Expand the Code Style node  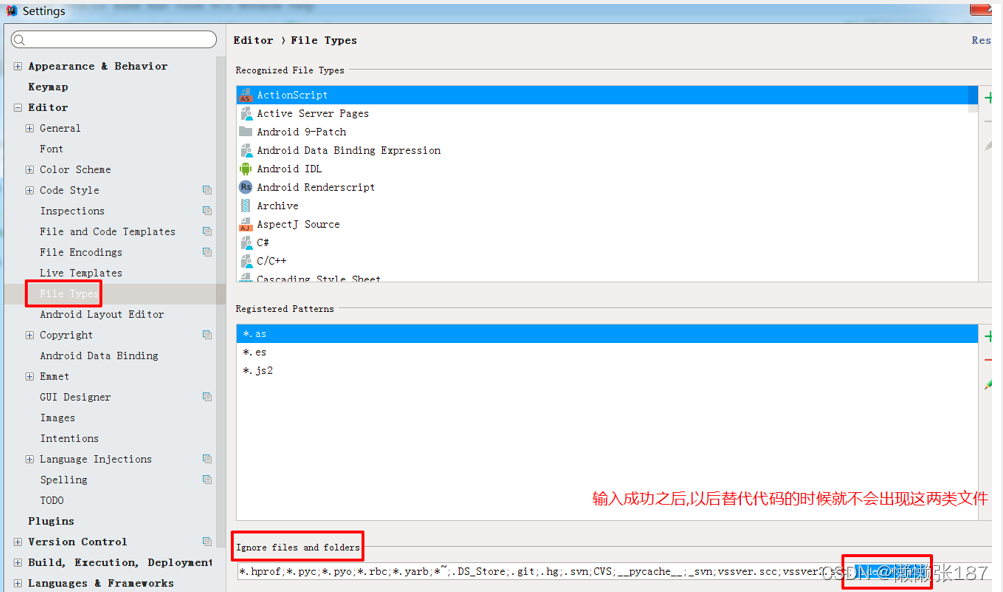point(29,190)
